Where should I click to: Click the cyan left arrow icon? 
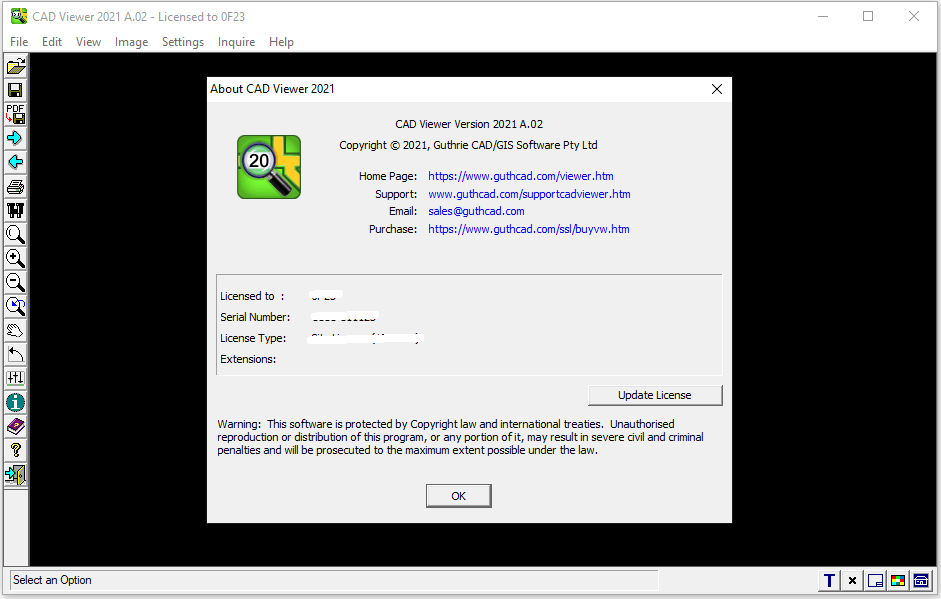point(16,162)
